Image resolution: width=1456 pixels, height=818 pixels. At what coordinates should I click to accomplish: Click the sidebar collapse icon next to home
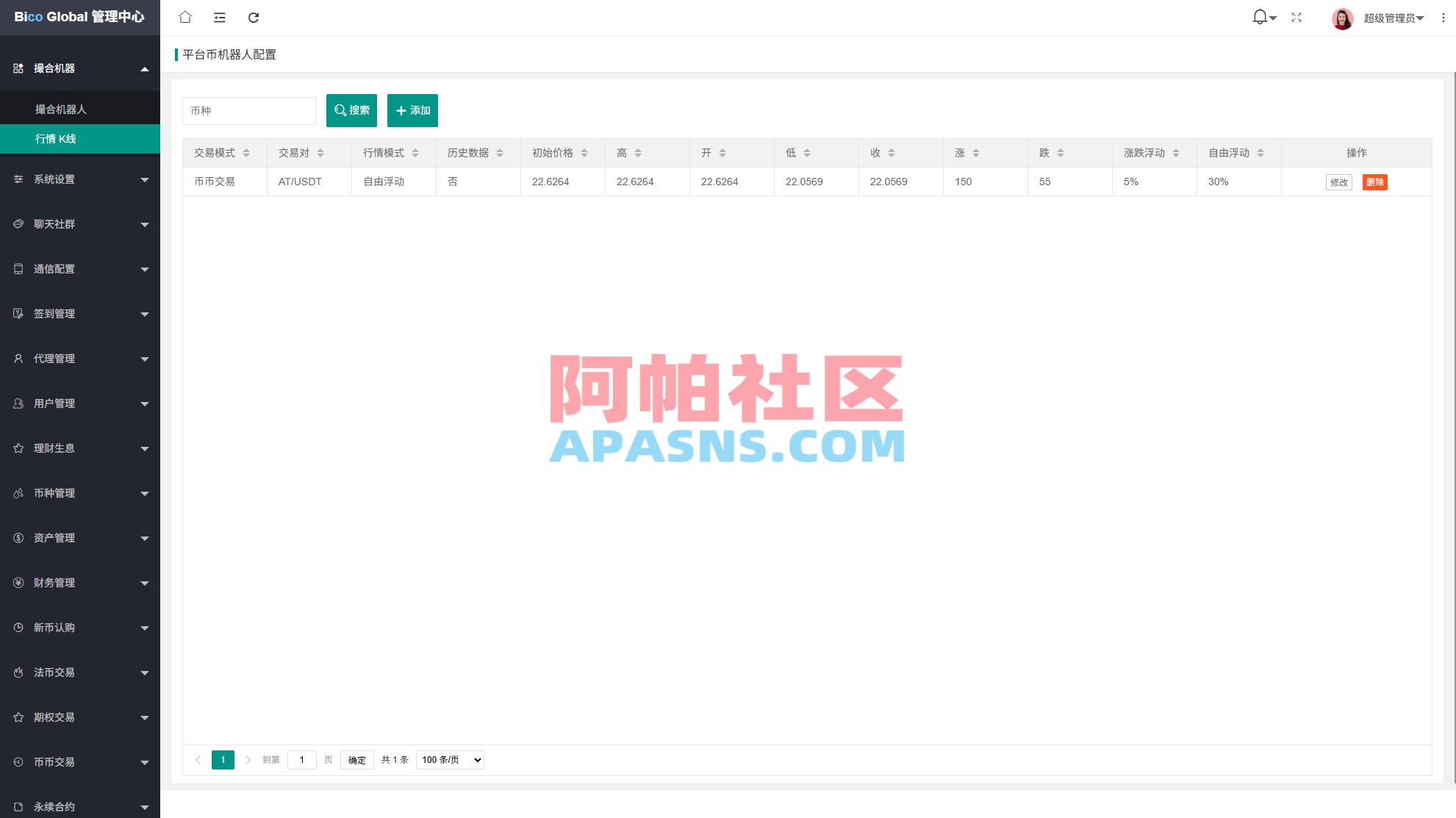[x=219, y=17]
